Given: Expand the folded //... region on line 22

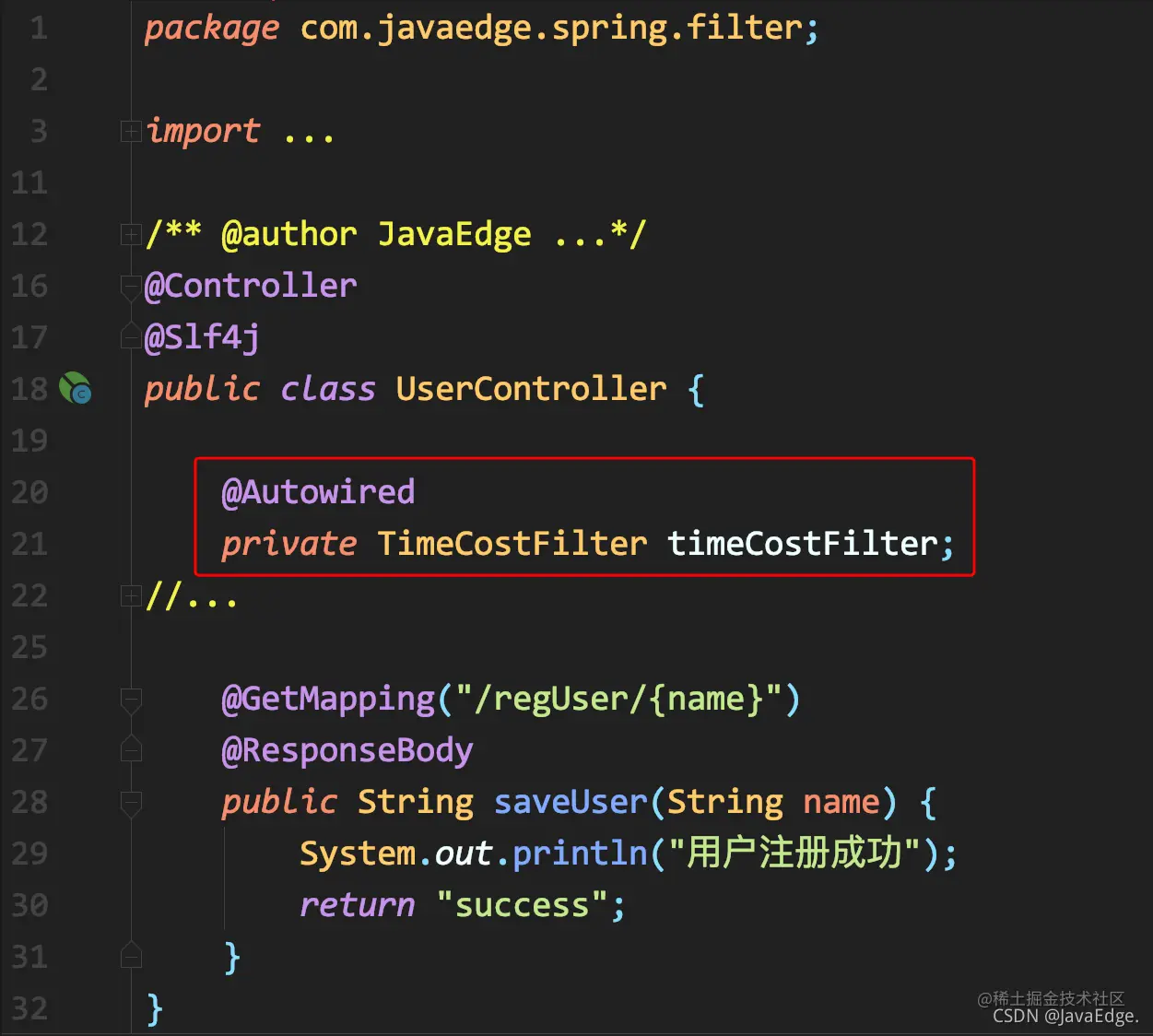Looking at the screenshot, I should tap(130, 596).
